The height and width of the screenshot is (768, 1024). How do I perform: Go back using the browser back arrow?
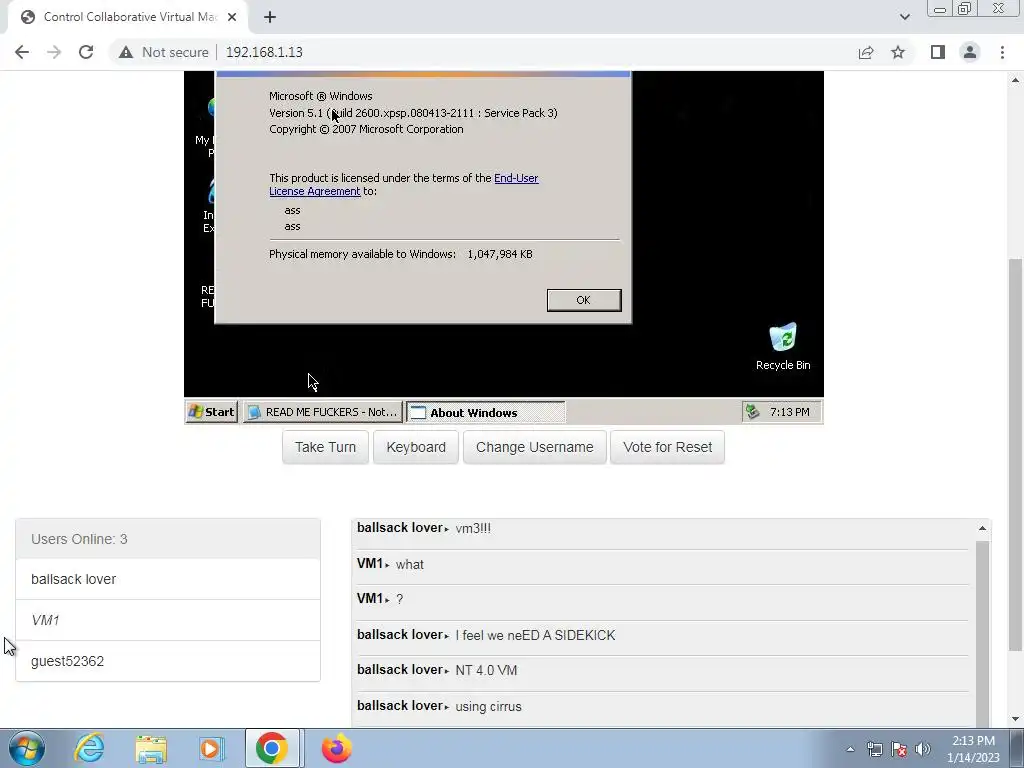click(x=22, y=52)
